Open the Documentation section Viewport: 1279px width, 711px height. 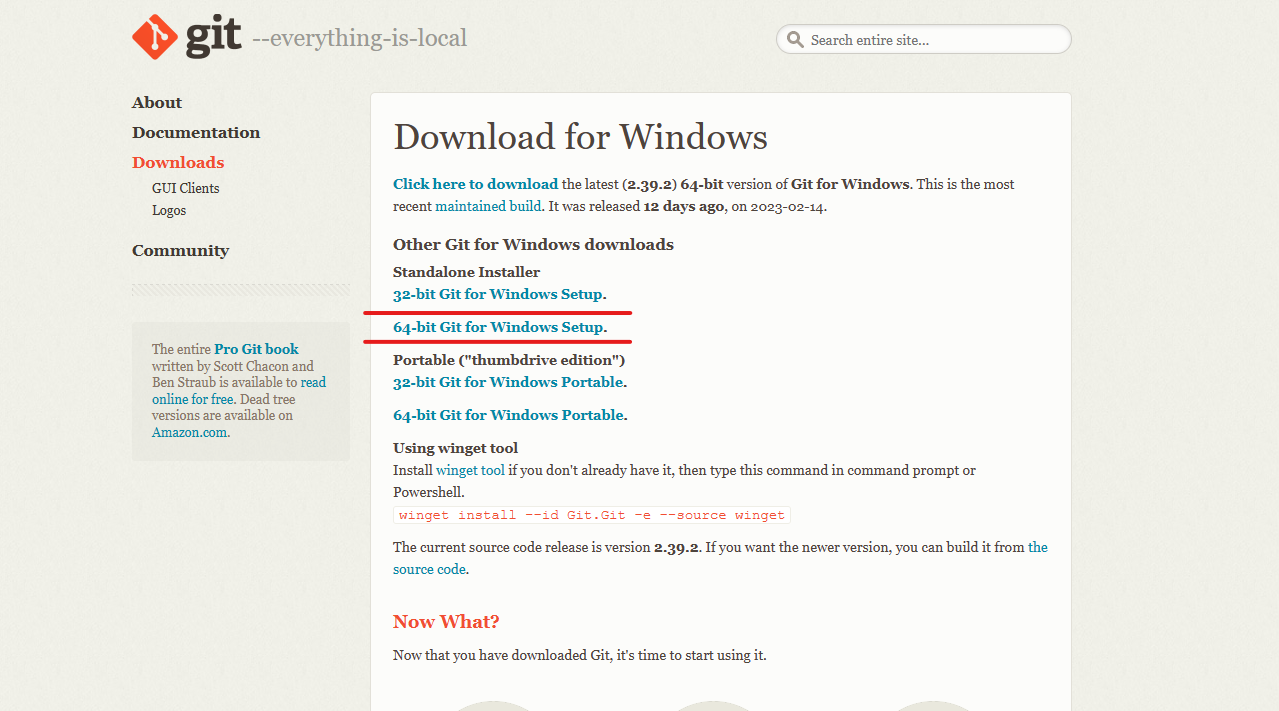point(196,133)
